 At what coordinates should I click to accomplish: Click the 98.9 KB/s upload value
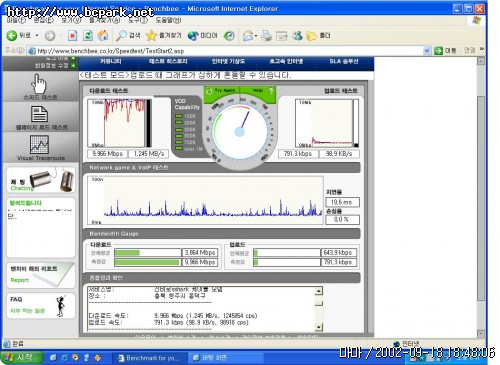[339, 154]
